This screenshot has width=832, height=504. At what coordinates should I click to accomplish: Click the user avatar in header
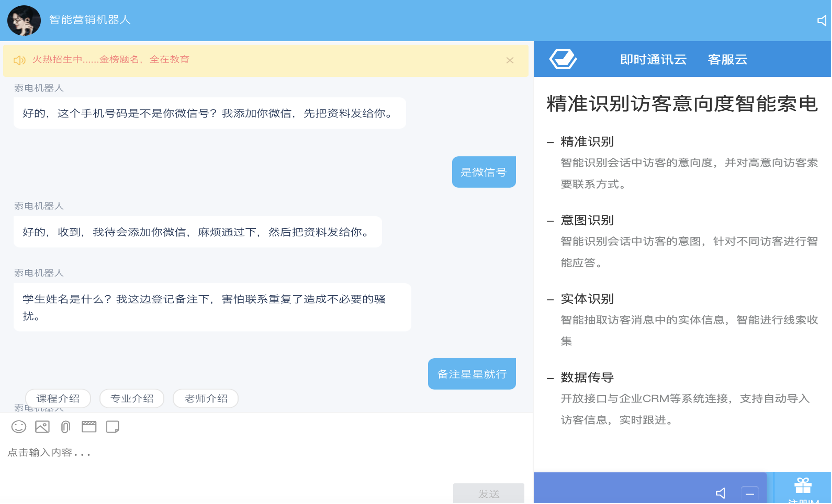pos(24,19)
